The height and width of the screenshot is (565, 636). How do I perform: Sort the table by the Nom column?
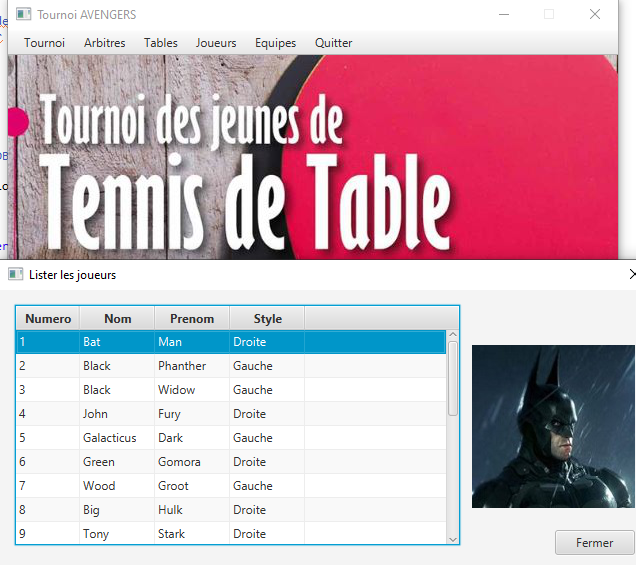117,318
